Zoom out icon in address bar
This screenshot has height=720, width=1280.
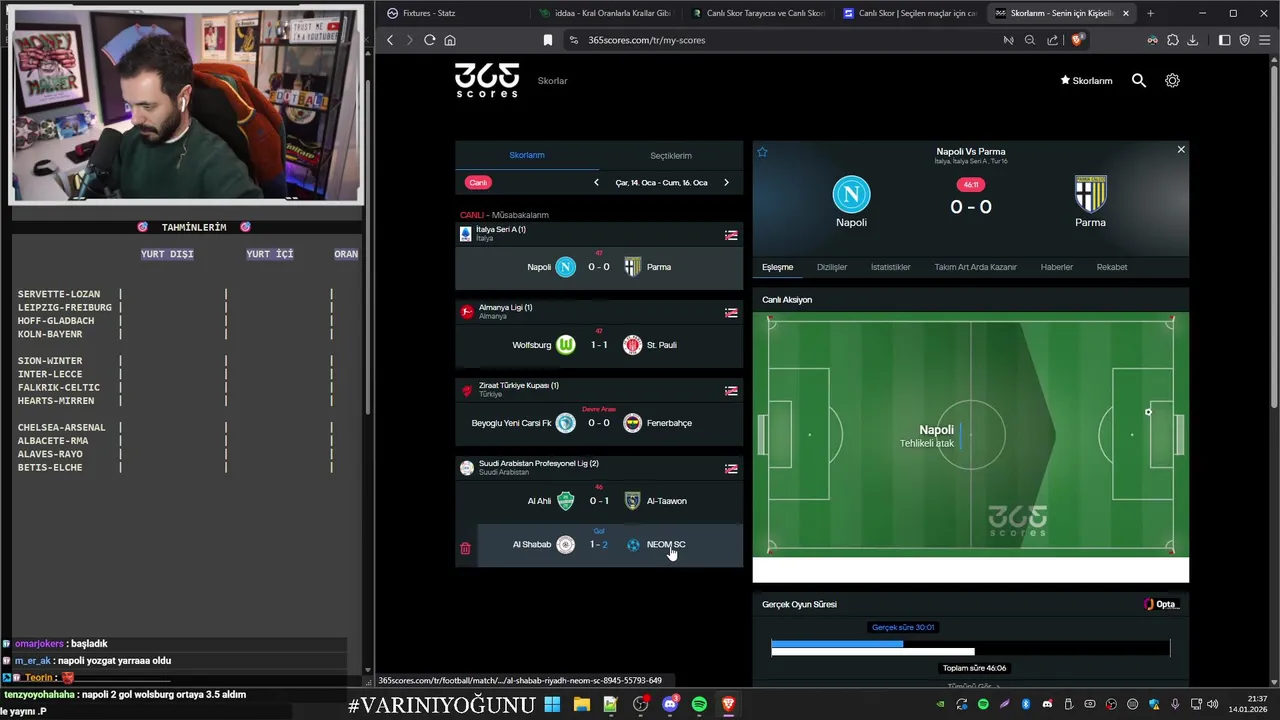1030,40
